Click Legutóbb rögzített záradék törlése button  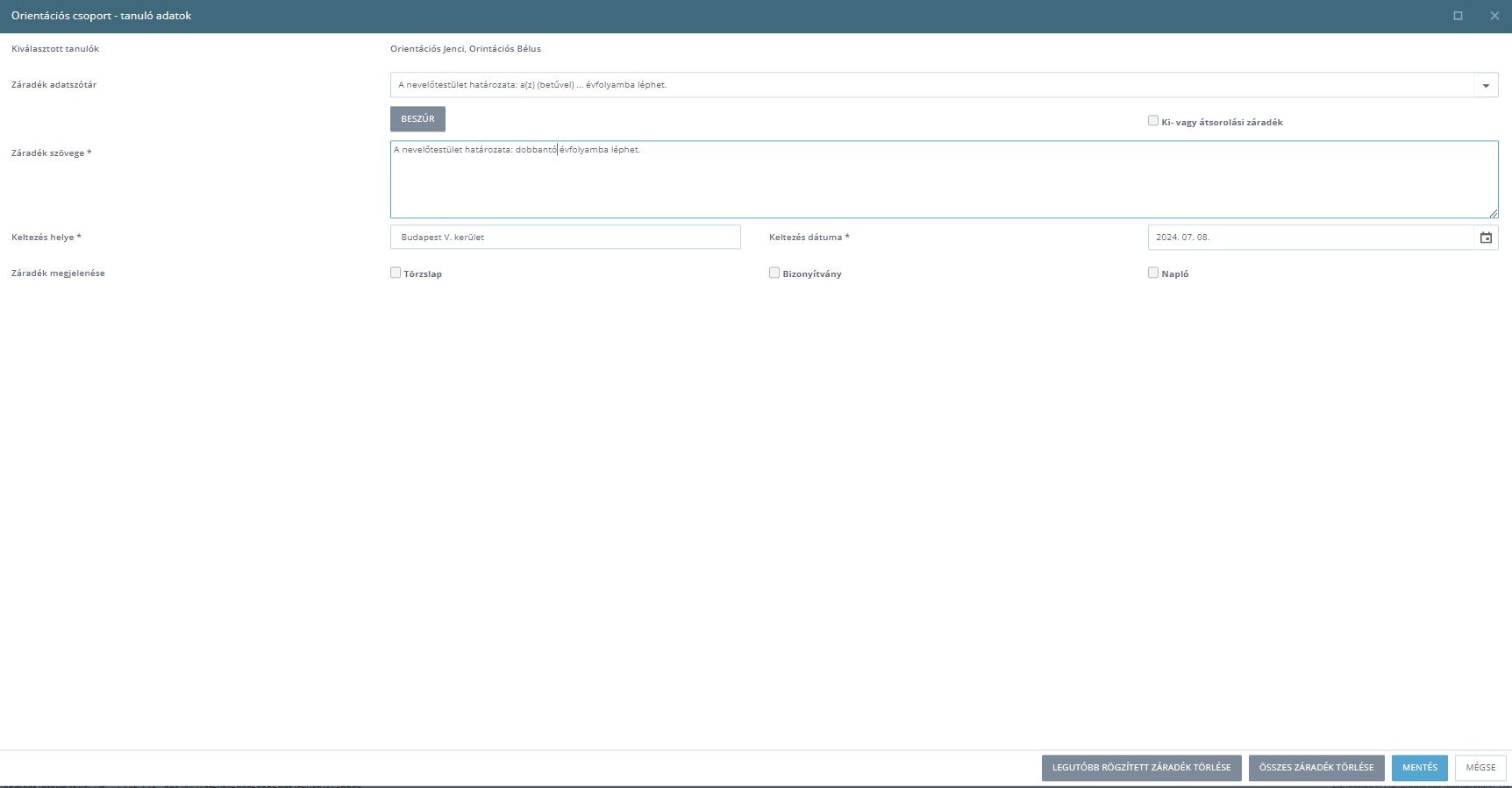[x=1141, y=768]
